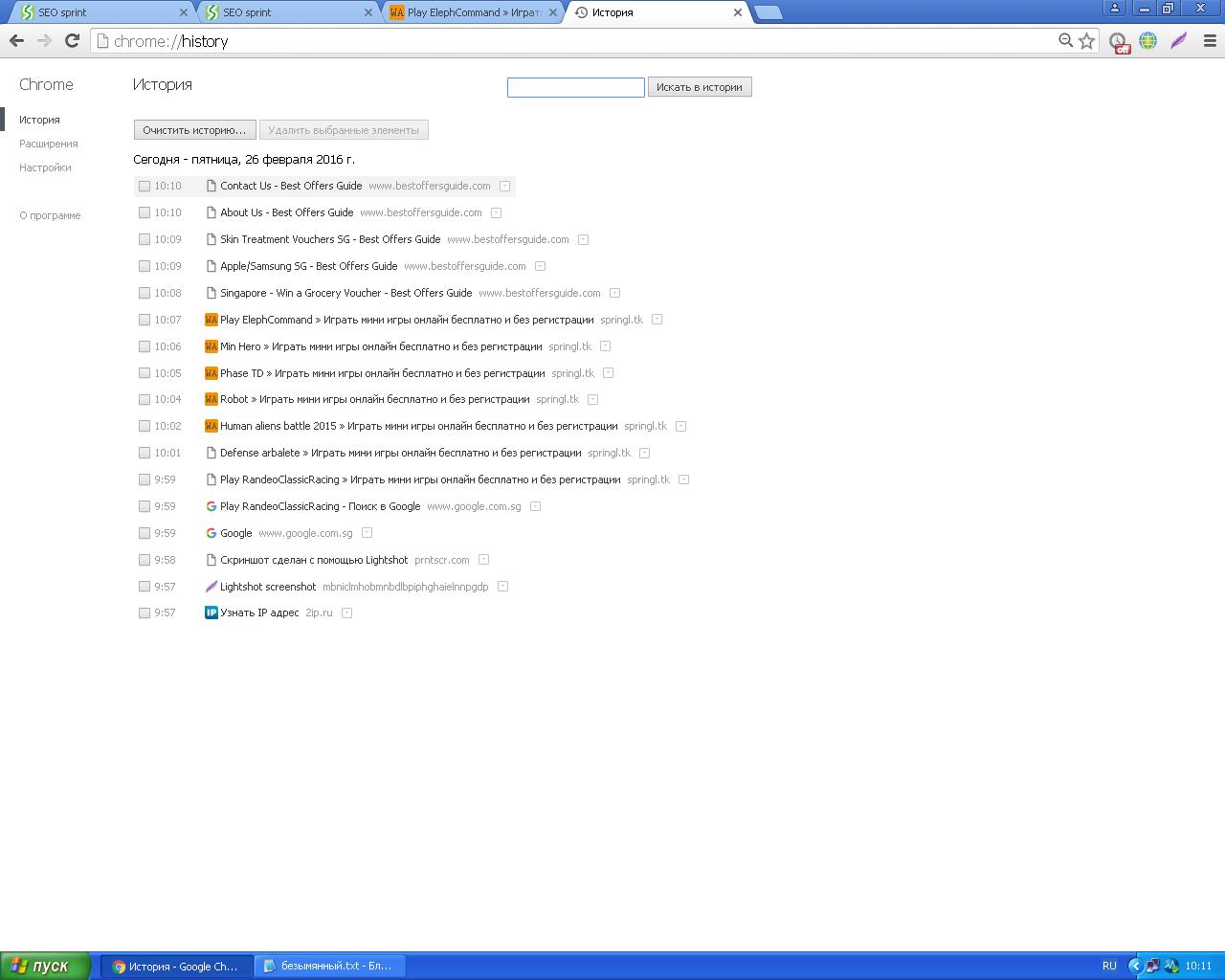The image size is (1225, 980).
Task: Click the Chrome user profile button
Action: coord(1114,8)
